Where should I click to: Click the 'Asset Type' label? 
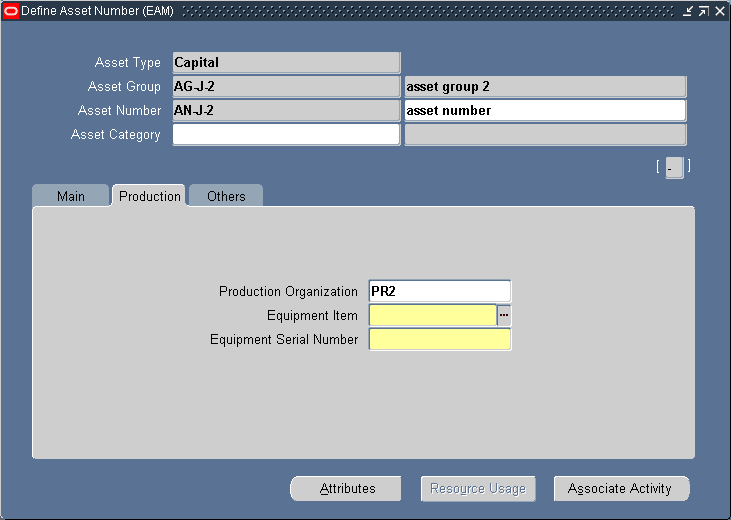click(x=128, y=62)
